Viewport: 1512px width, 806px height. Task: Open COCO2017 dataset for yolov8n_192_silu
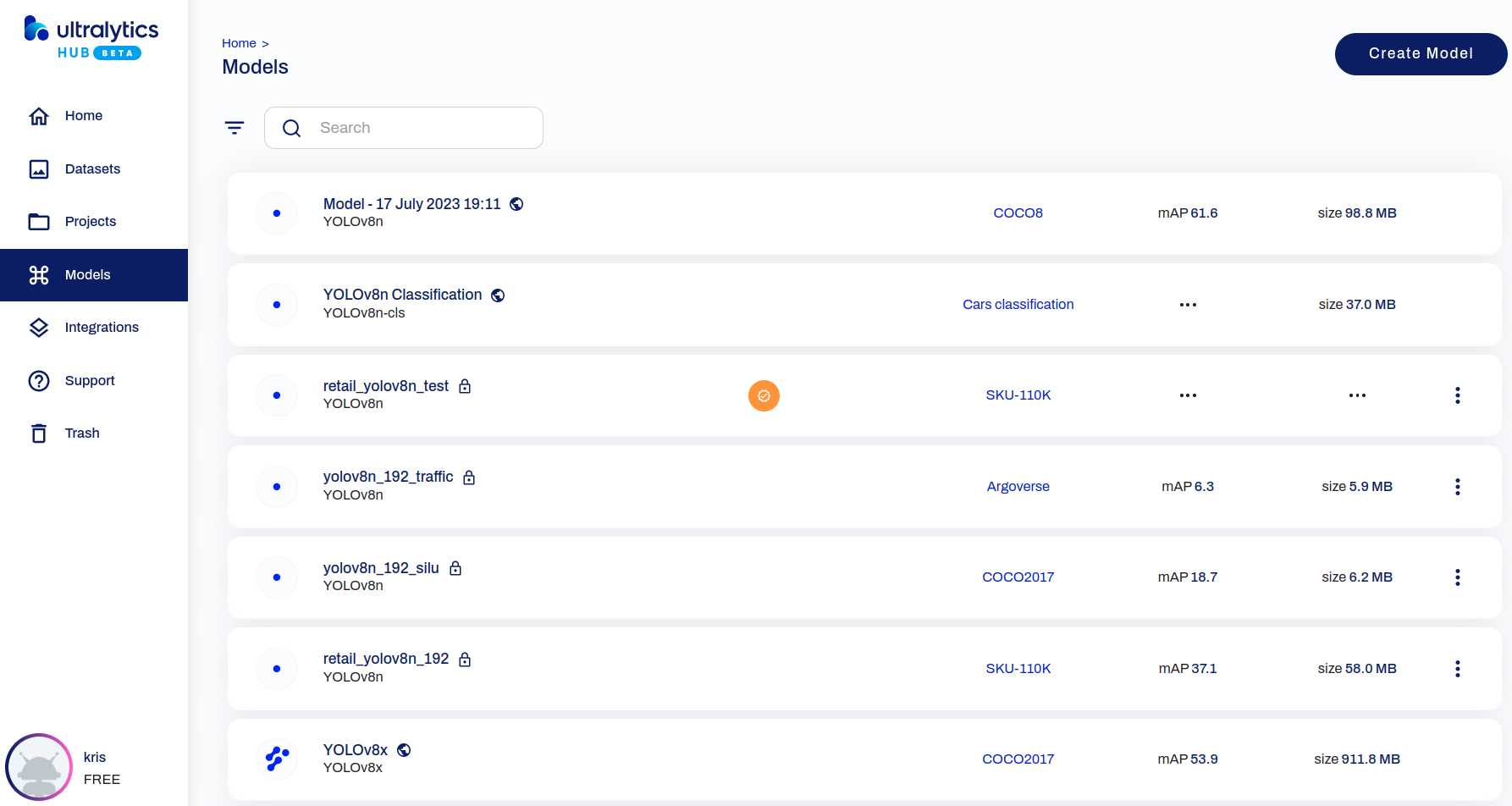click(1018, 577)
